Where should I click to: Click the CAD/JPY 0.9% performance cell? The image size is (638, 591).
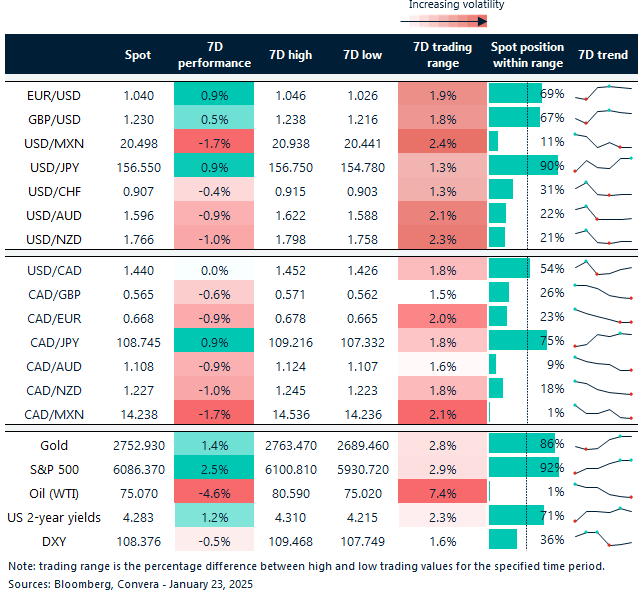pos(214,340)
